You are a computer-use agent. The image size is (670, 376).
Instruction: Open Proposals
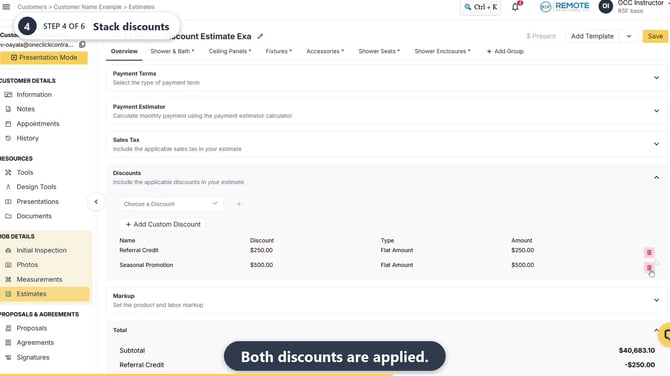pyautogui.click(x=31, y=328)
